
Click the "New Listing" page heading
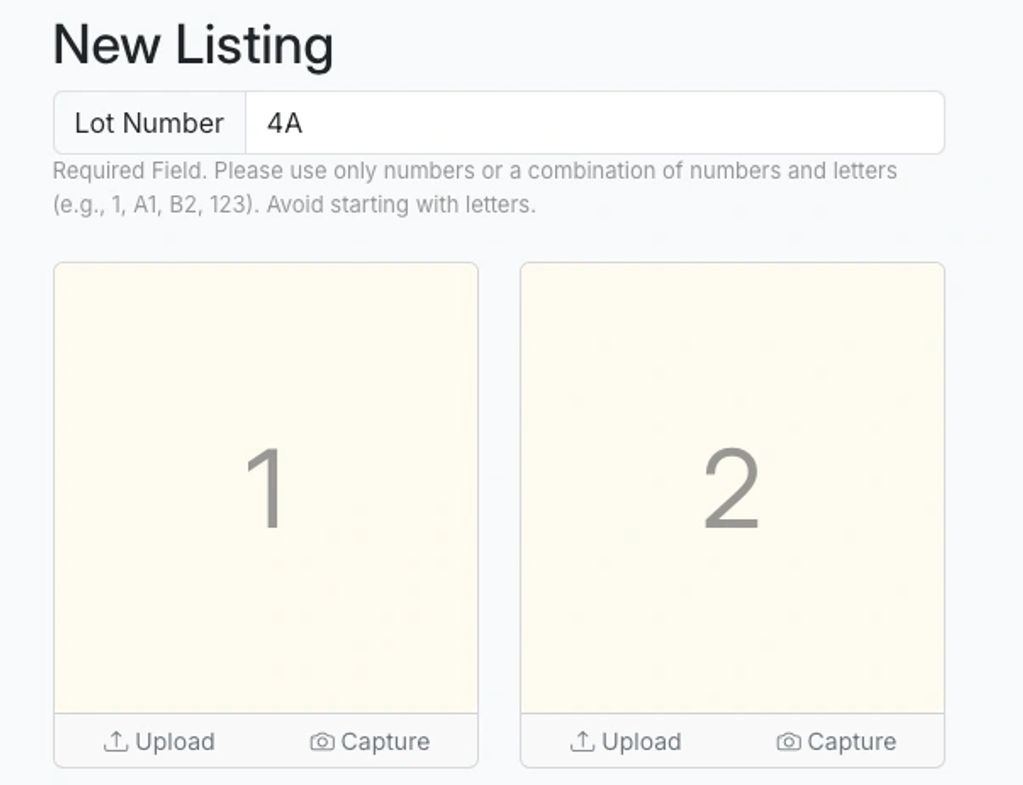(193, 45)
